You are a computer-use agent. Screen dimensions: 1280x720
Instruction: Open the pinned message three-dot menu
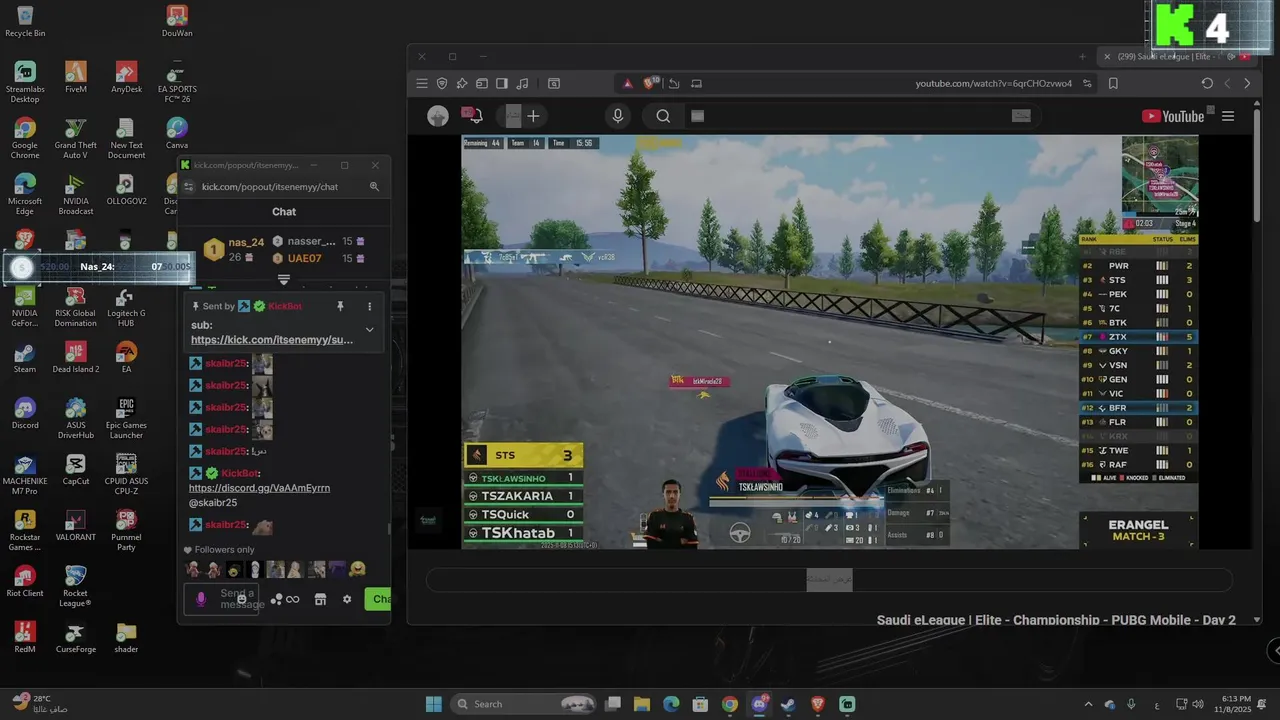pyautogui.click(x=369, y=306)
